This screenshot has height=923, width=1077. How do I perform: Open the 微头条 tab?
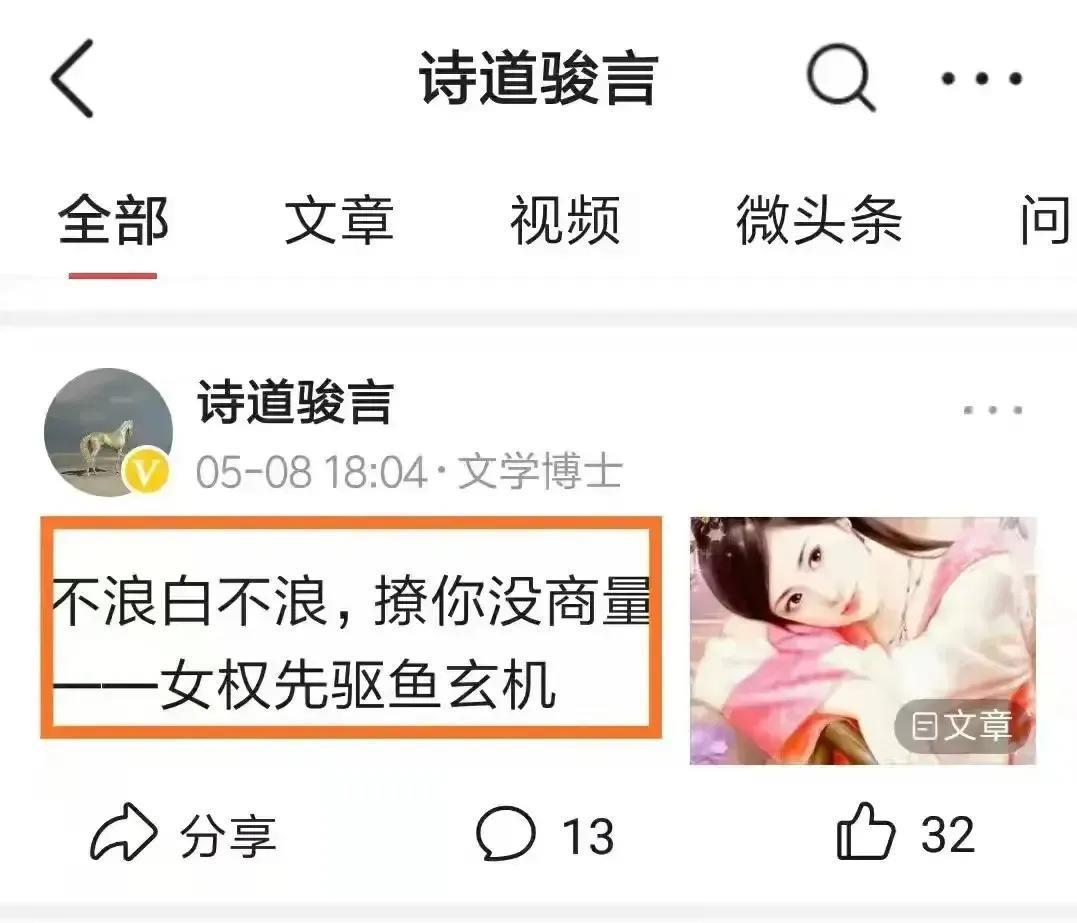(819, 220)
